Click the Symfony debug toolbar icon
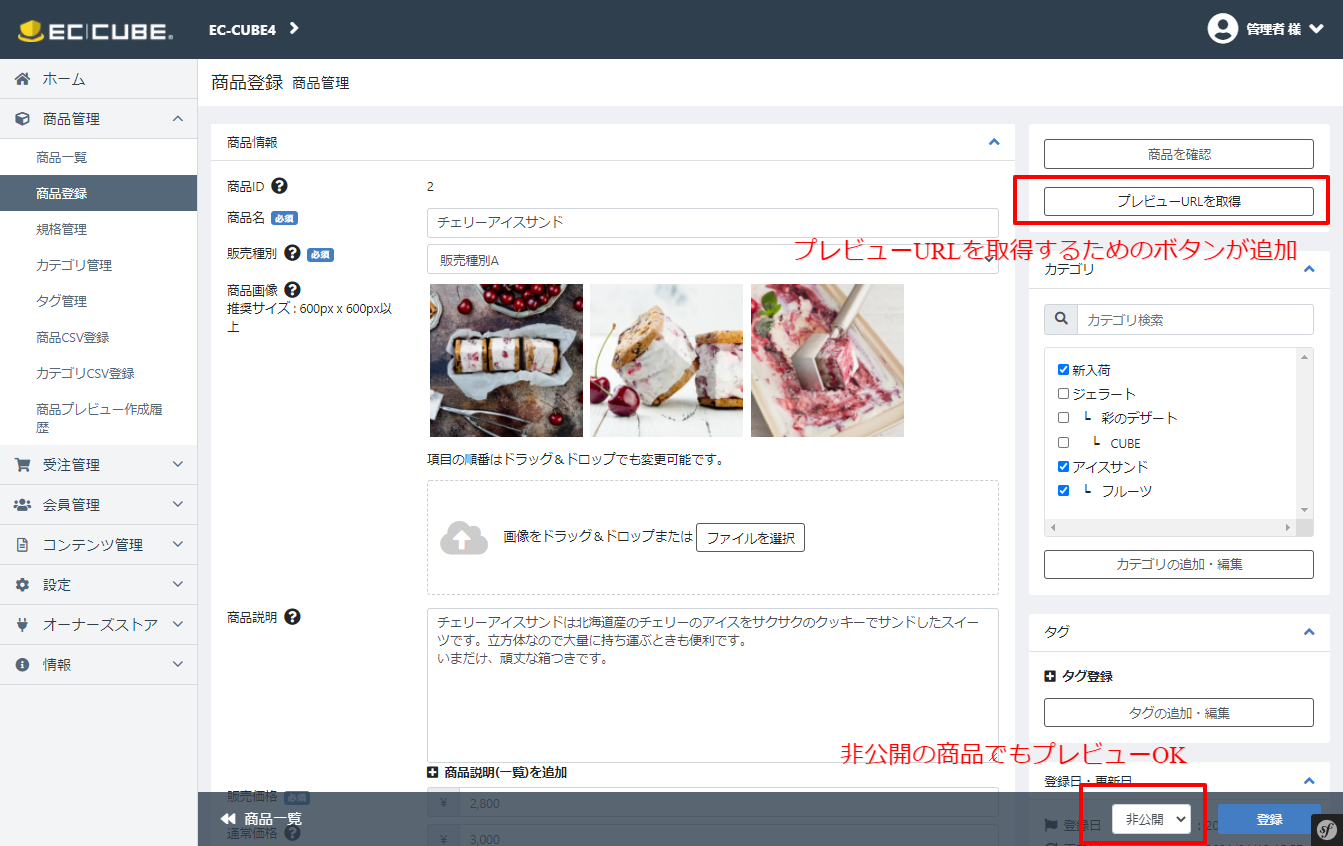The width and height of the screenshot is (1343, 846). (x=1327, y=829)
